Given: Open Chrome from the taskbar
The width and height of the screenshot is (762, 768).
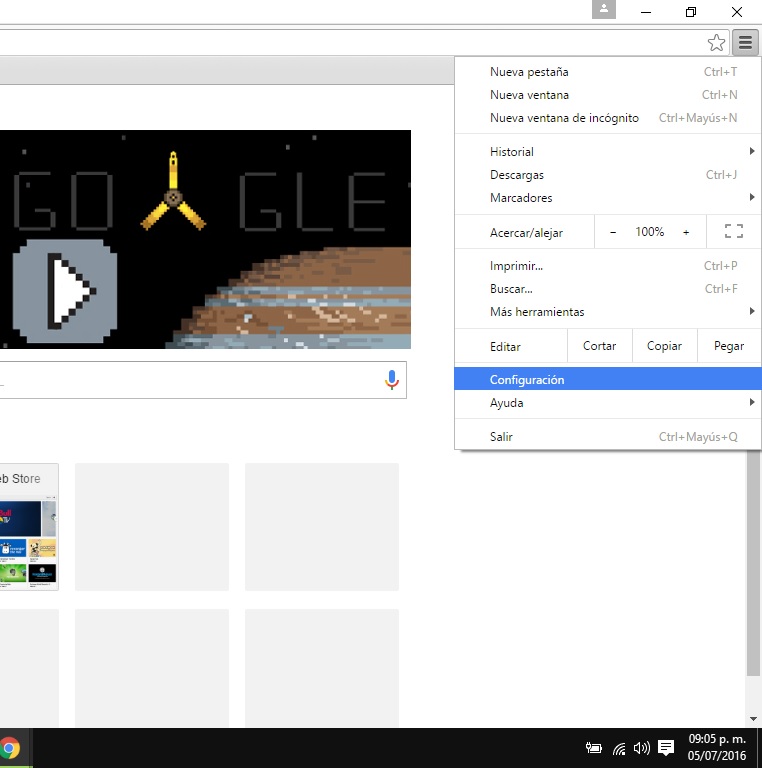Looking at the screenshot, I should pyautogui.click(x=11, y=748).
